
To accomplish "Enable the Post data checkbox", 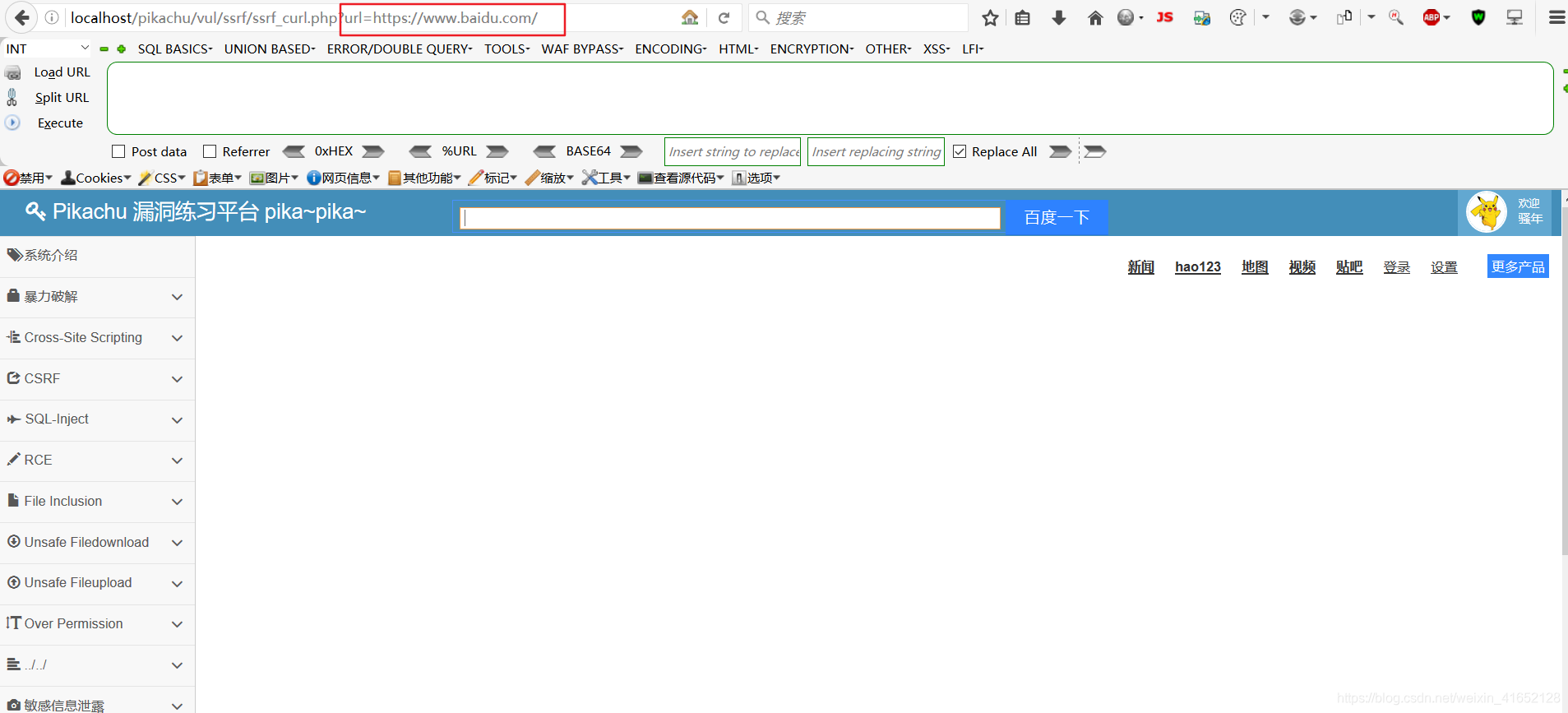I will [118, 151].
